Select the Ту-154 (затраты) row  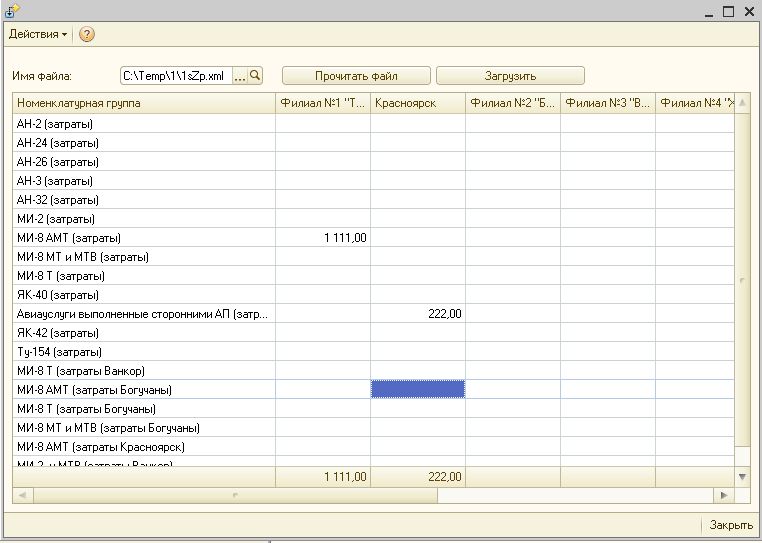click(373, 351)
